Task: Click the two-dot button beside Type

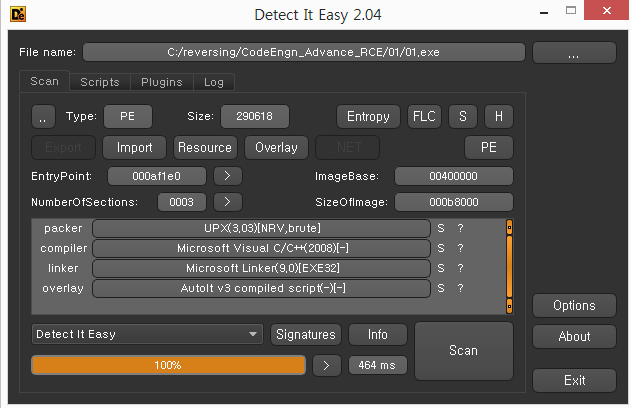Action: click(x=43, y=117)
